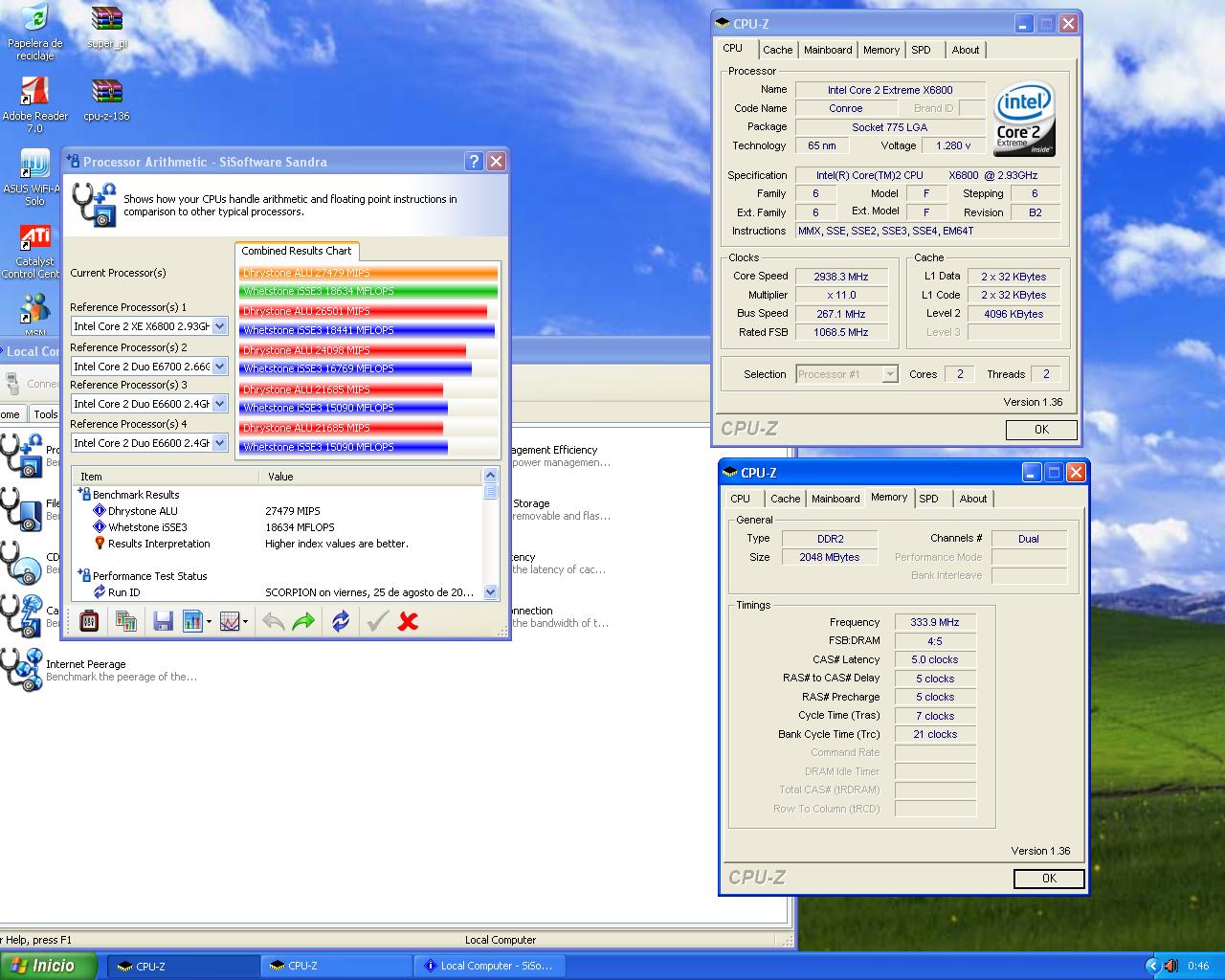Open the Reference Processor(s) 2 dropdown
1225x980 pixels.
[x=219, y=367]
